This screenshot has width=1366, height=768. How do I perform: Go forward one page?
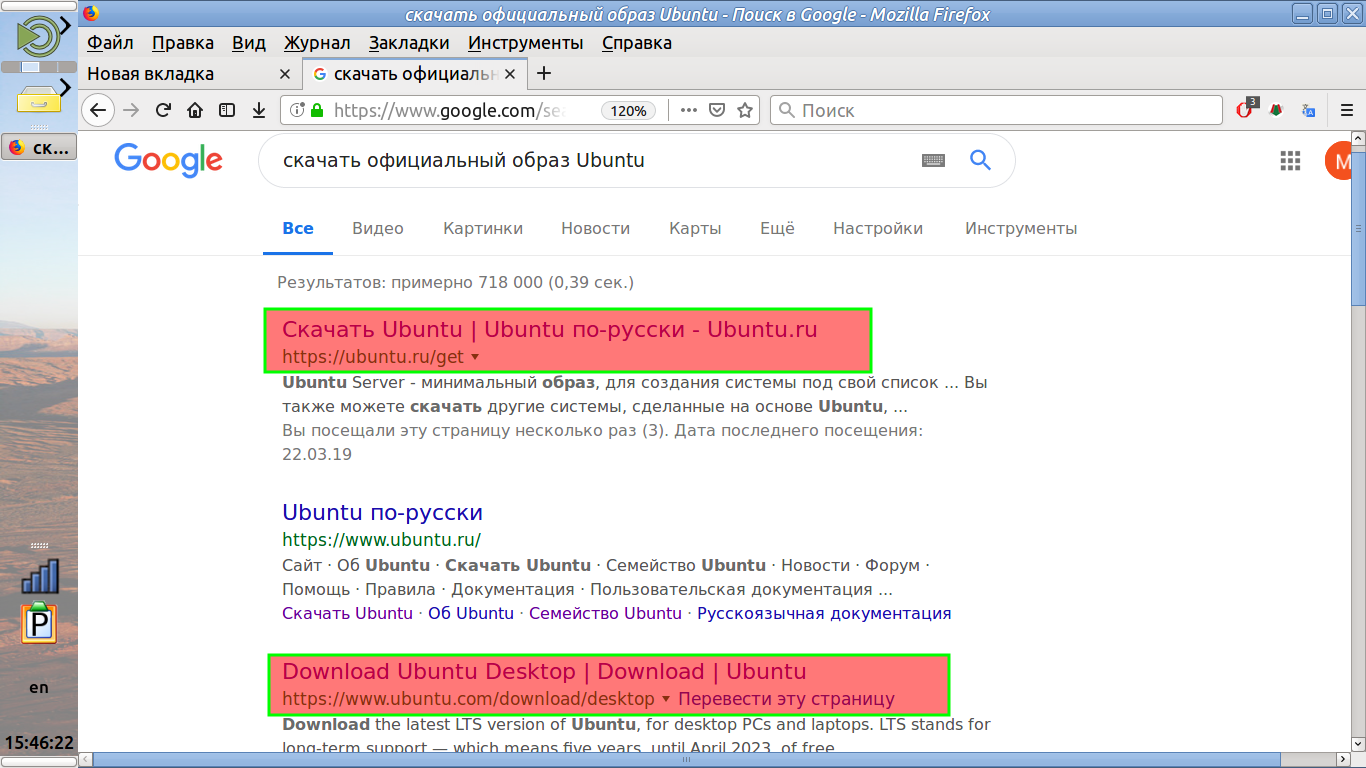coord(131,110)
